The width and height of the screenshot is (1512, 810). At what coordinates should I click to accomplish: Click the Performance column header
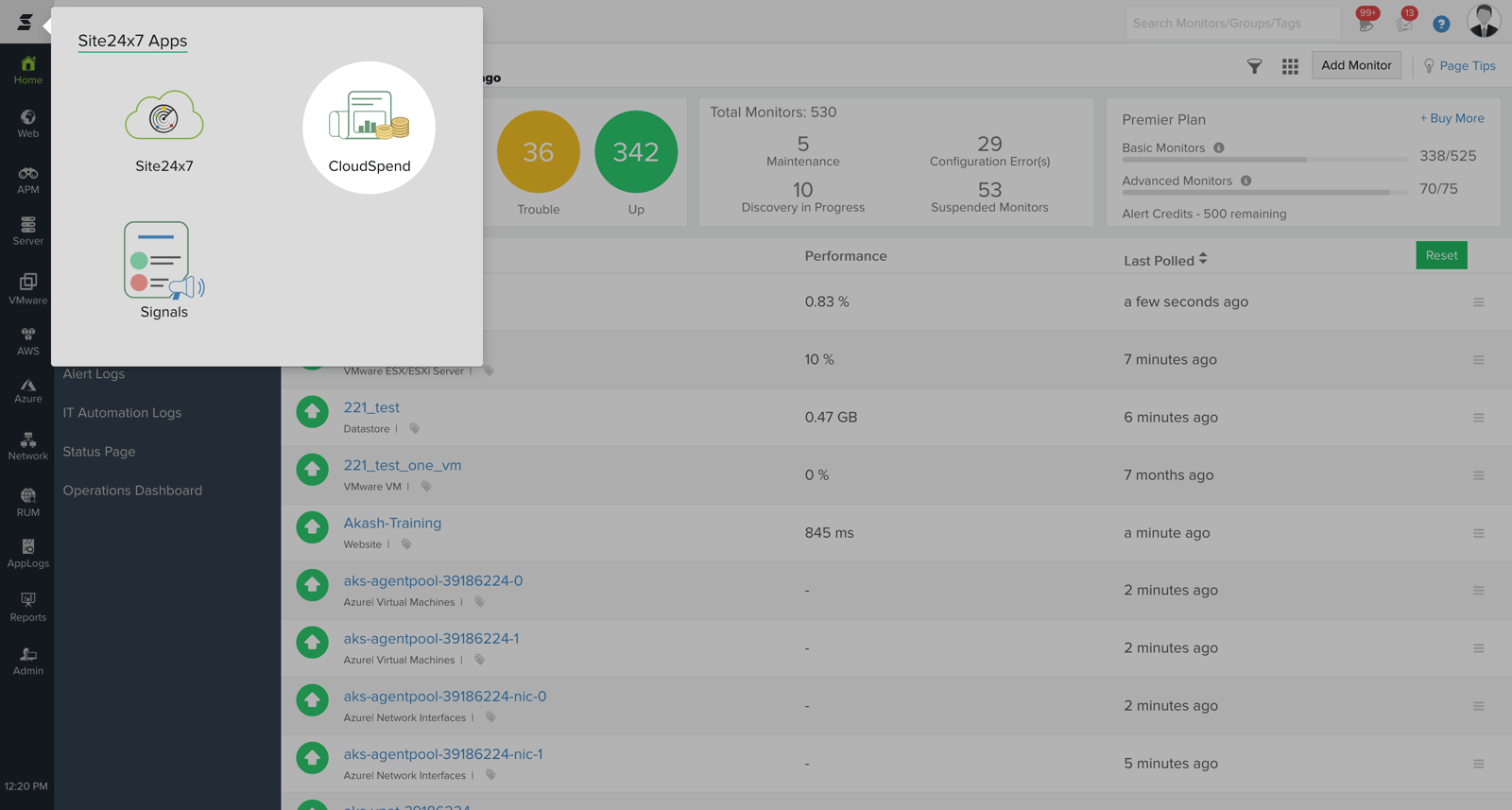pyautogui.click(x=846, y=256)
